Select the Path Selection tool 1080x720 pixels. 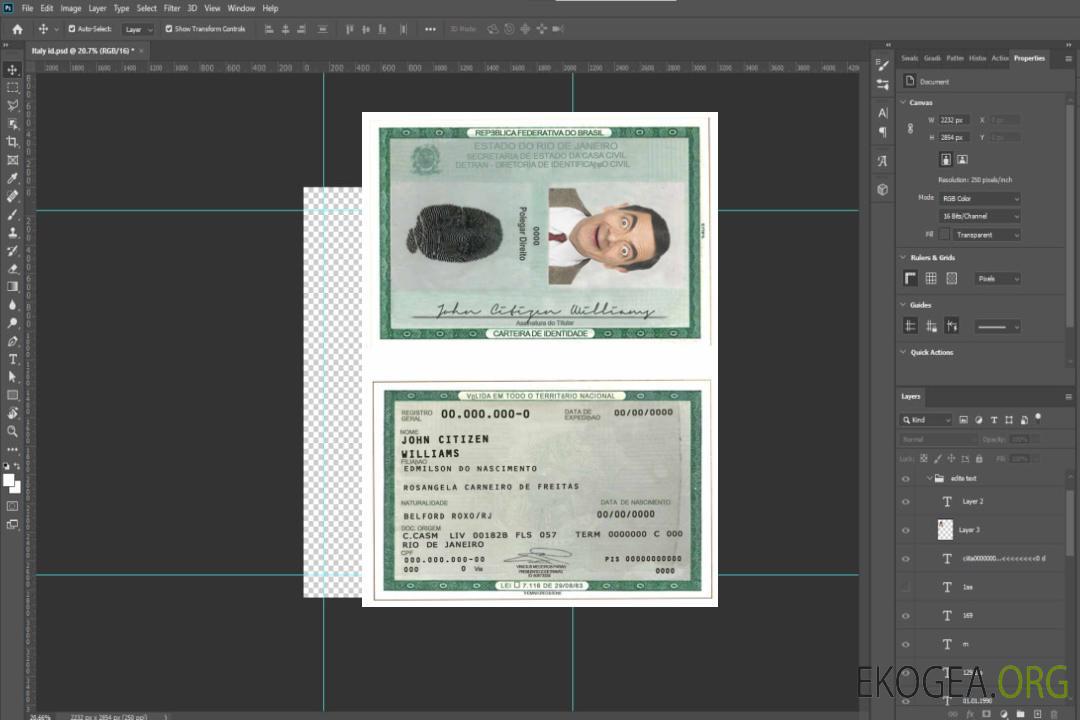click(x=12, y=377)
